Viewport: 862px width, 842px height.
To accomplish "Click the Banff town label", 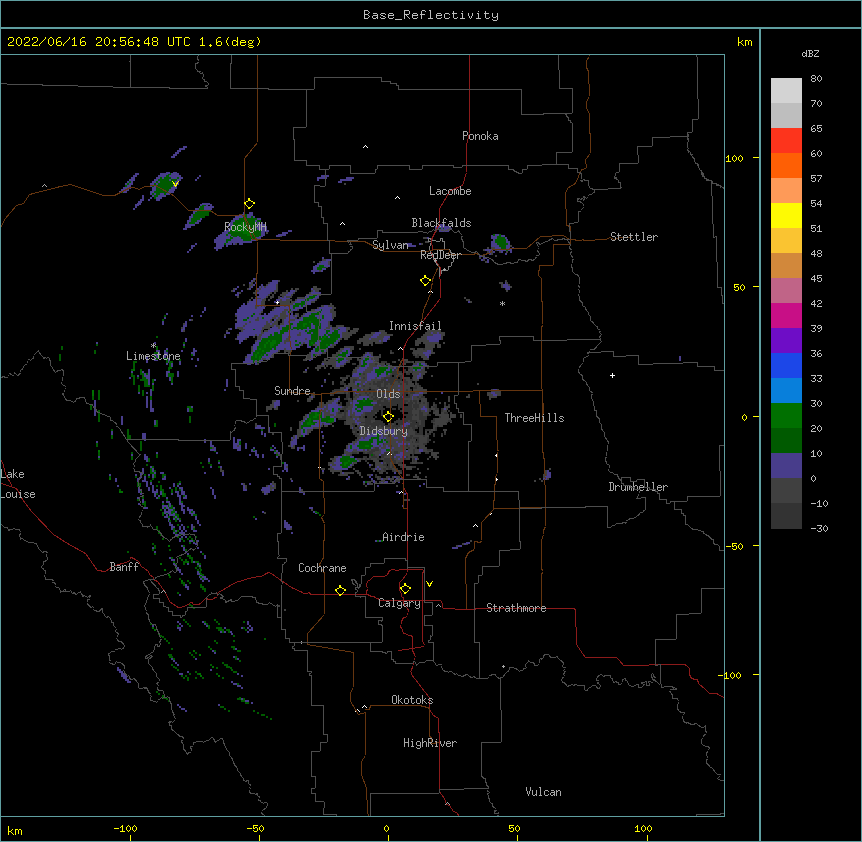I will [x=124, y=567].
